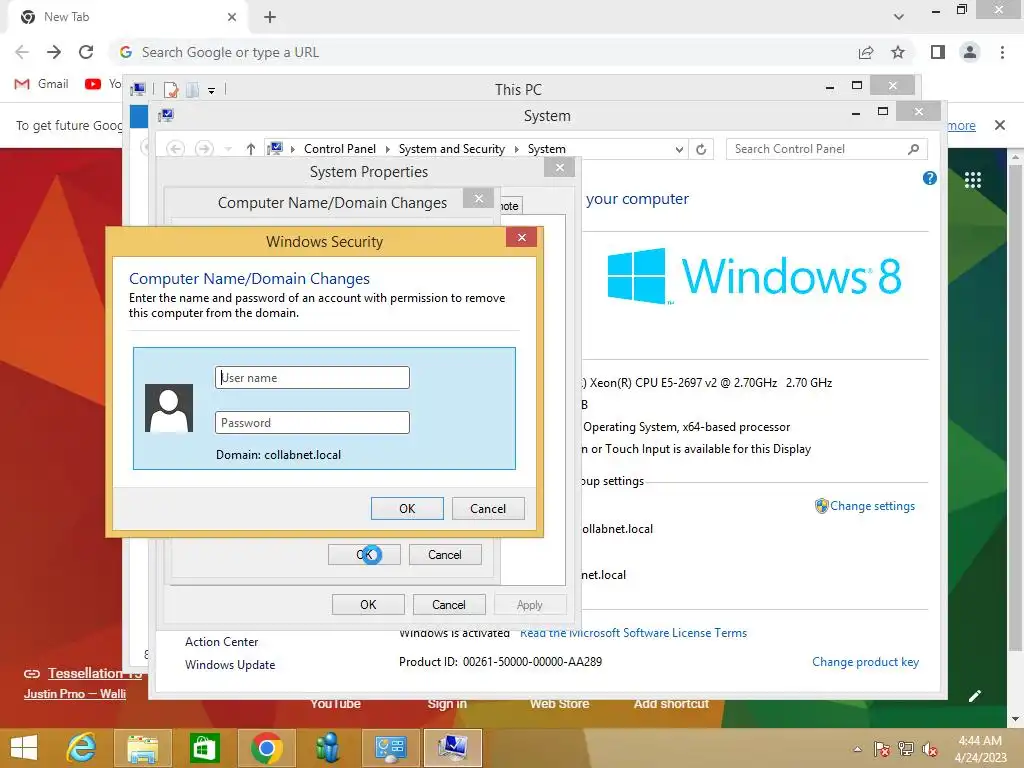1024x768 pixels.
Task: Click the muted volume tray icon
Action: [x=930, y=749]
